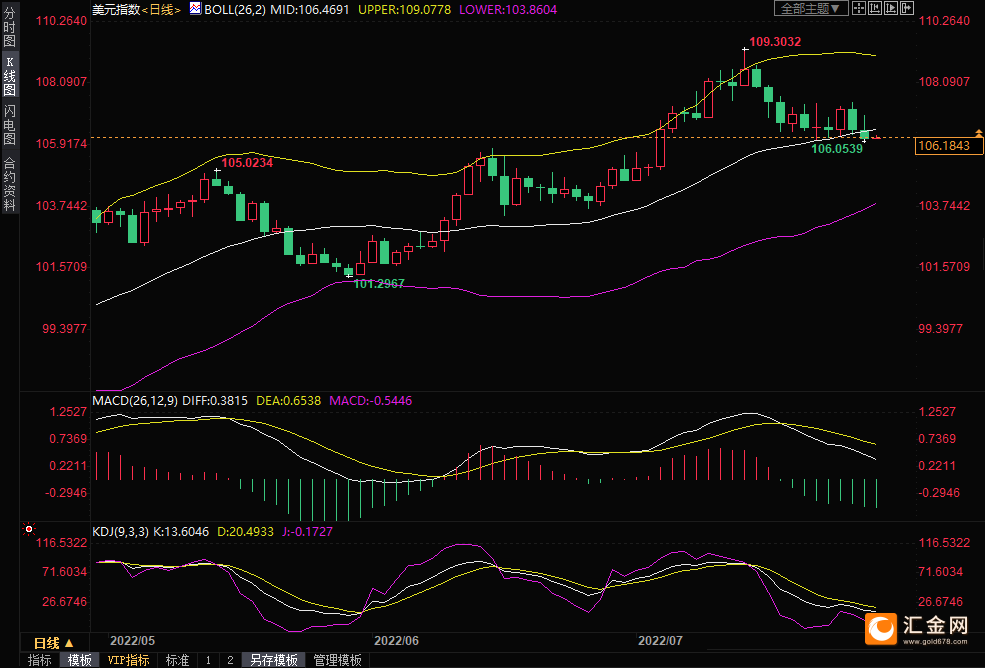Click the BOLL indicator icon in header
985x668 pixels.
pos(195,9)
